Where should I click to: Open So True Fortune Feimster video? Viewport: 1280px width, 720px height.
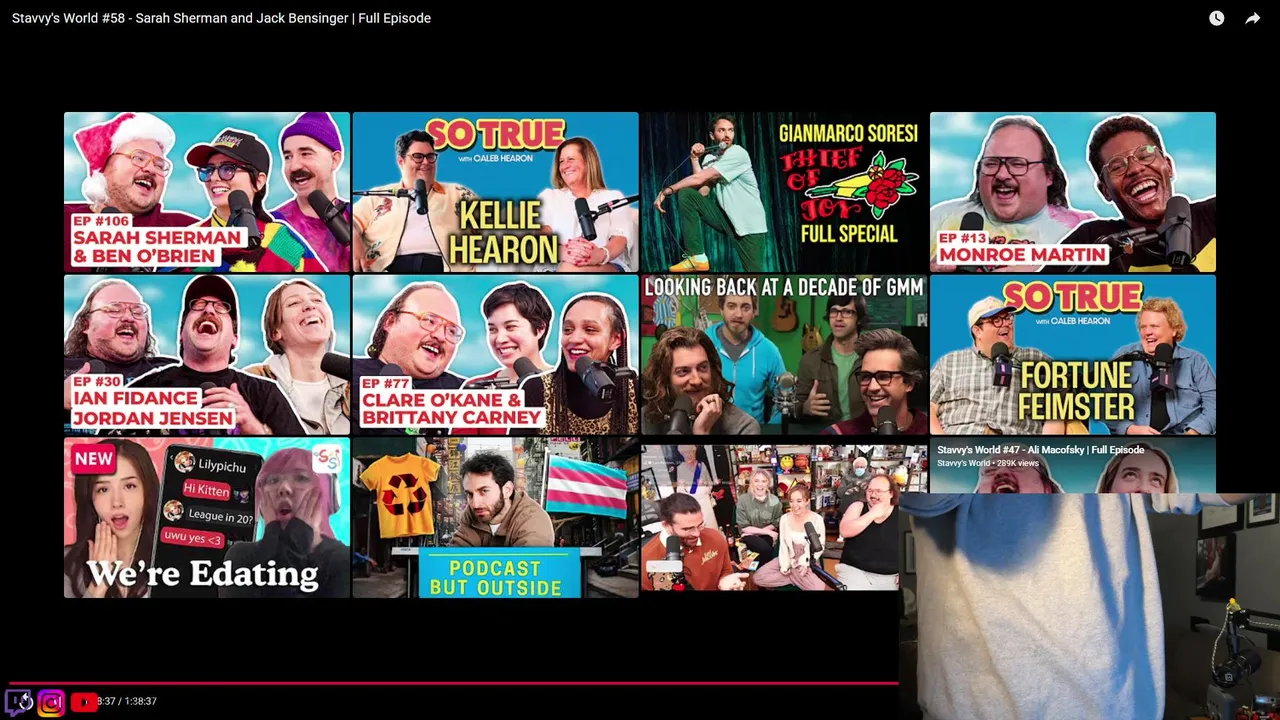[x=1073, y=355]
